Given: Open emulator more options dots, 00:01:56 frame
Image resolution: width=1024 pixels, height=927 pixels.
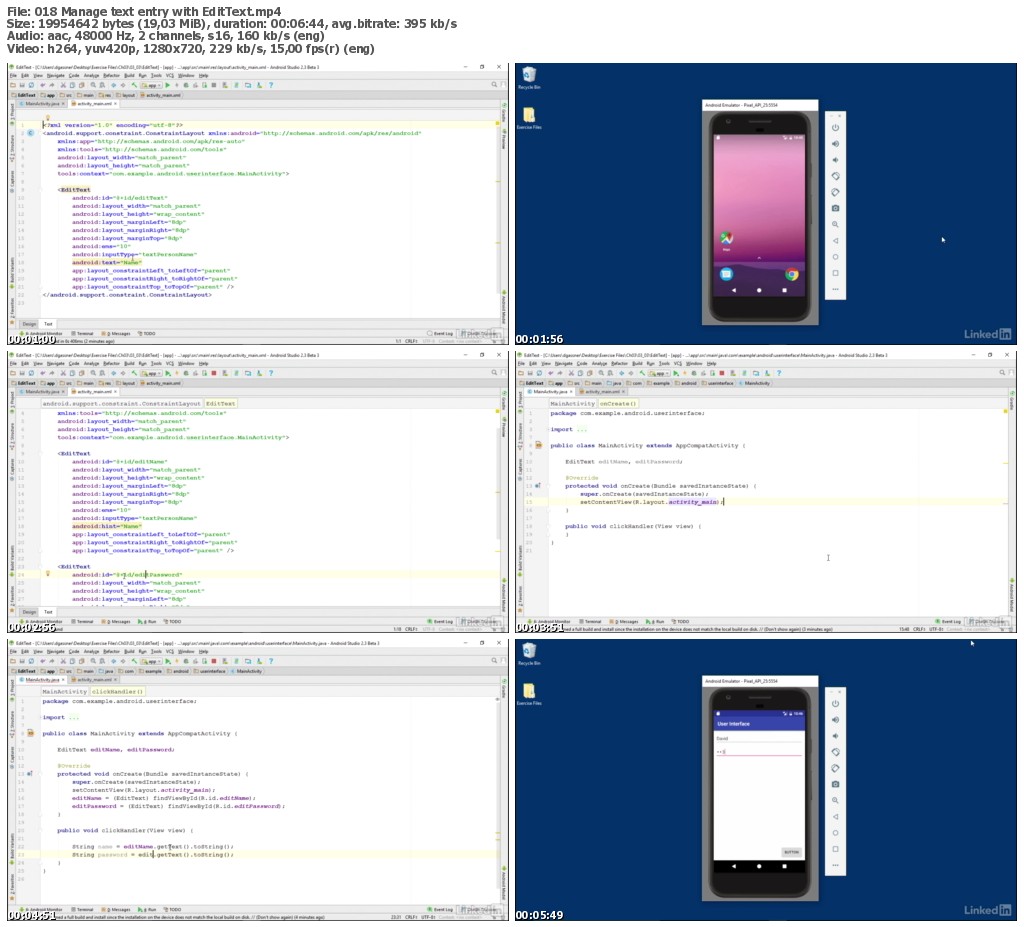Looking at the screenshot, I should click(x=835, y=289).
